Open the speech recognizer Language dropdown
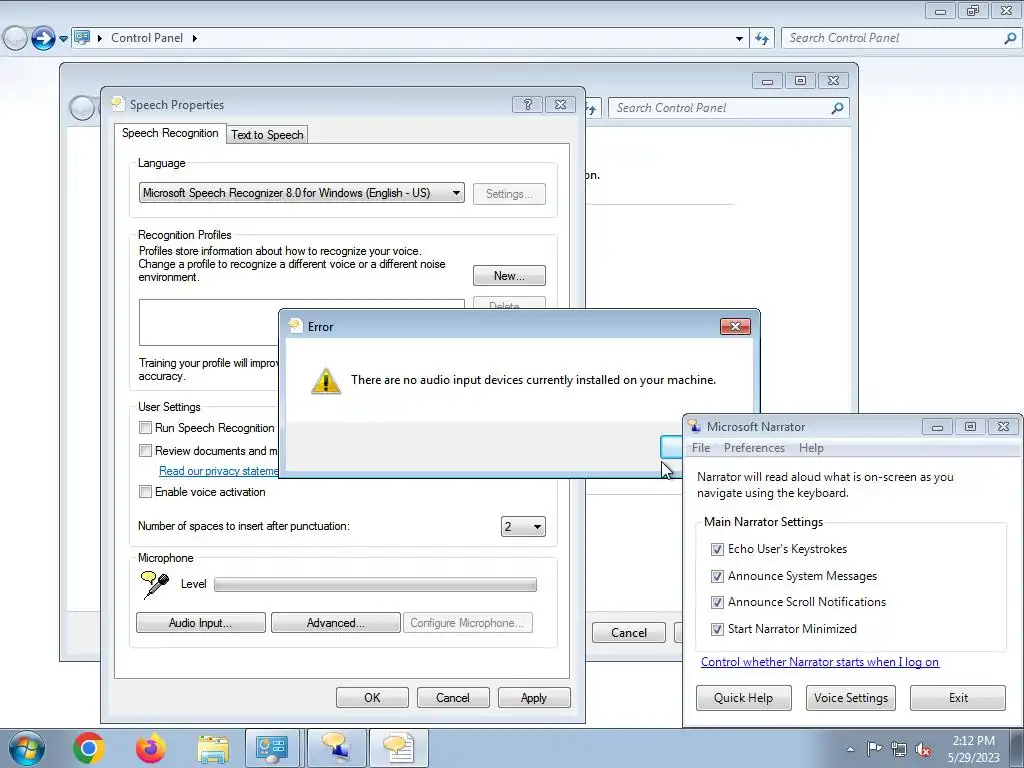The width and height of the screenshot is (1024, 768). (302, 193)
